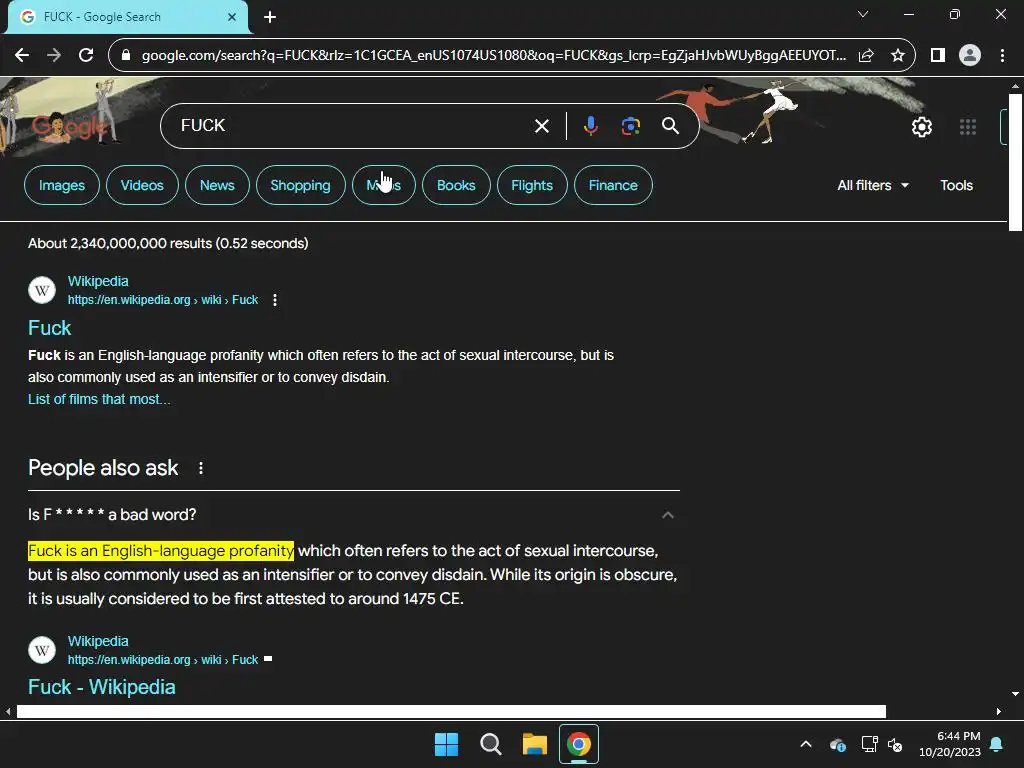
Task: Filter results by Shopping
Action: click(x=300, y=185)
